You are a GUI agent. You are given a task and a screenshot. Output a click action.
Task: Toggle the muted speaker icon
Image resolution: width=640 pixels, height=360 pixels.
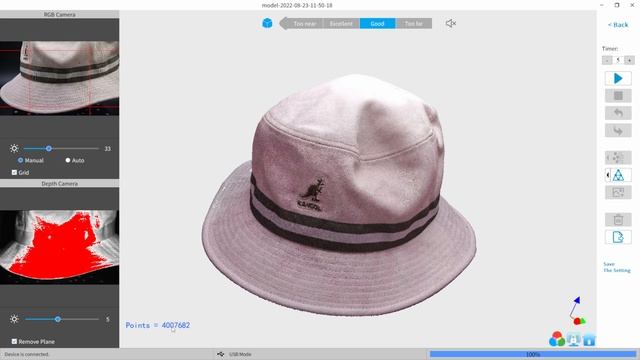coord(451,23)
